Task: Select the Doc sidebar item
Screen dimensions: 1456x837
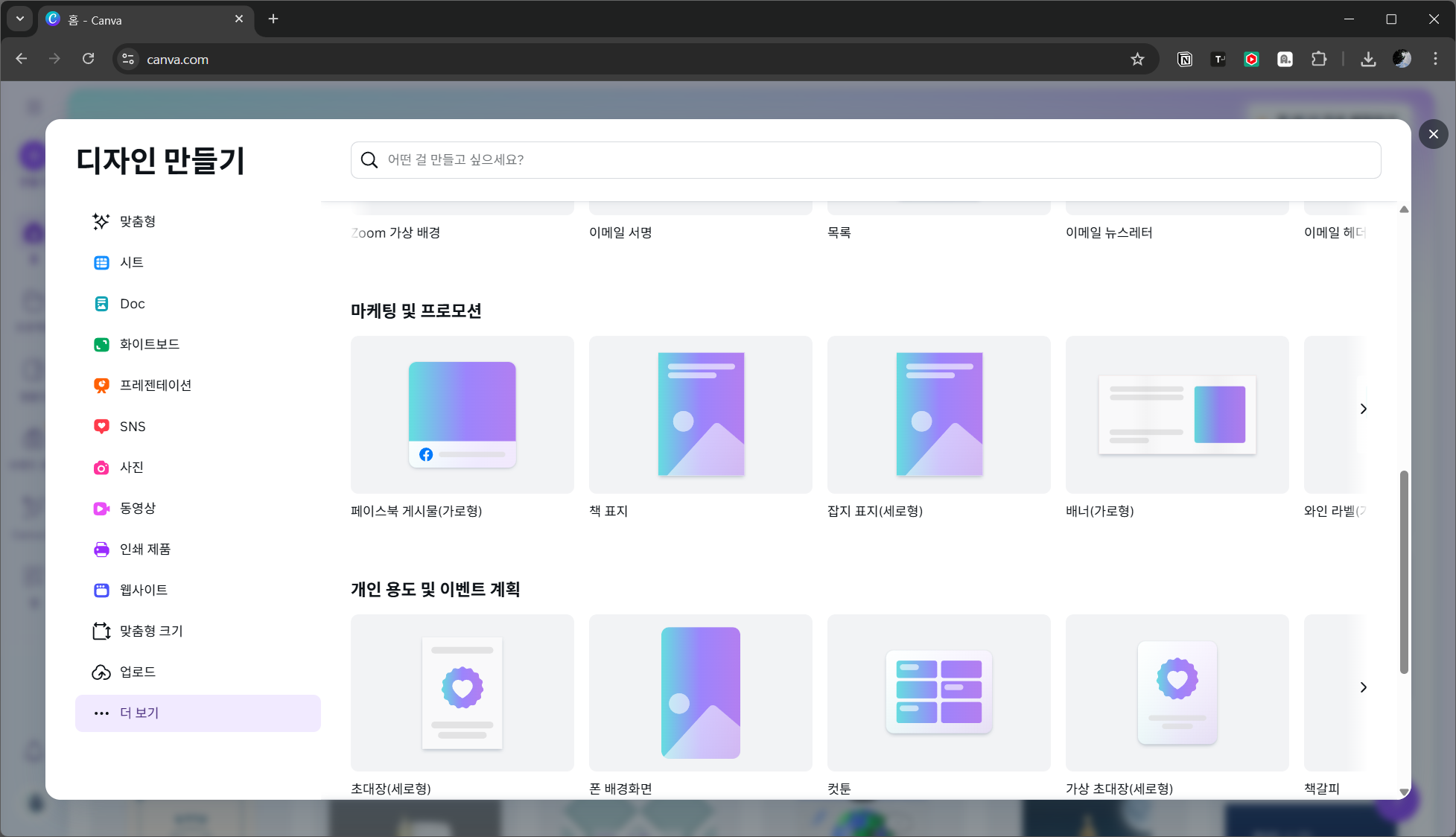Action: [x=132, y=303]
